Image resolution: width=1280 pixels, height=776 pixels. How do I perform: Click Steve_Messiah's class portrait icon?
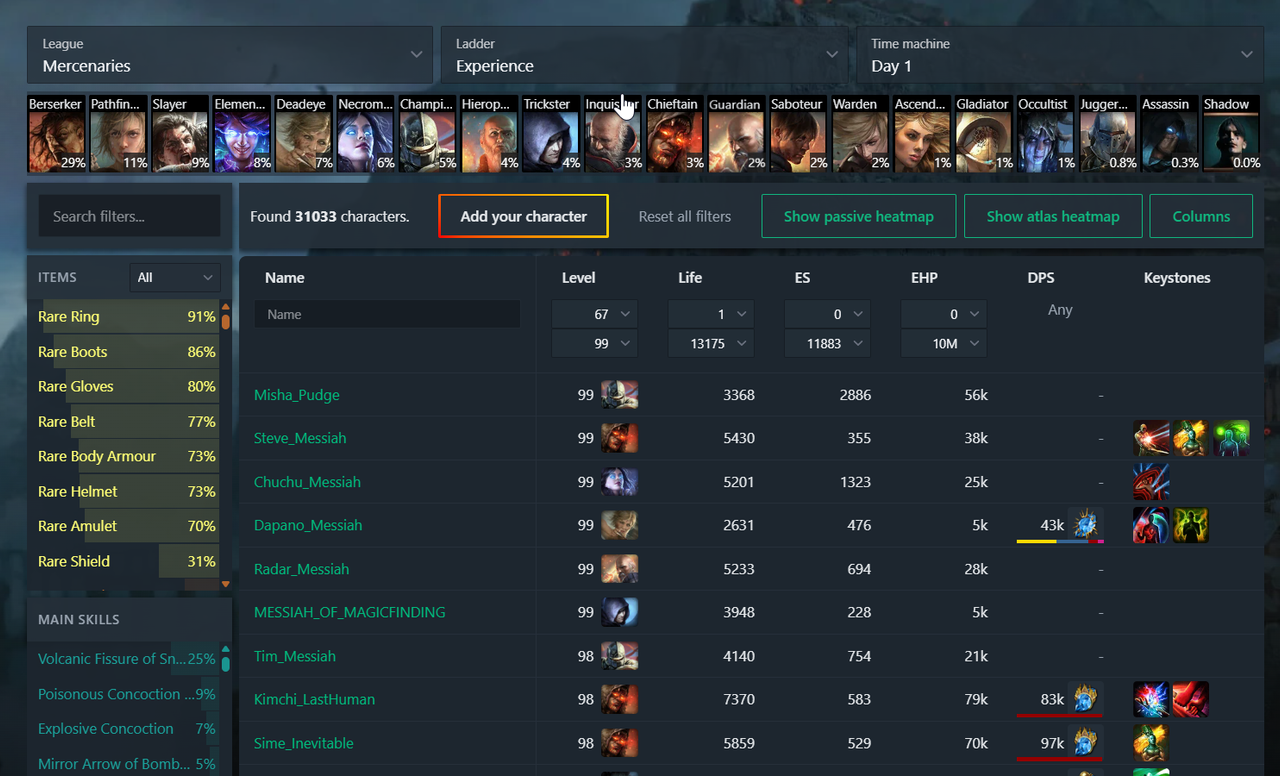pyautogui.click(x=620, y=438)
